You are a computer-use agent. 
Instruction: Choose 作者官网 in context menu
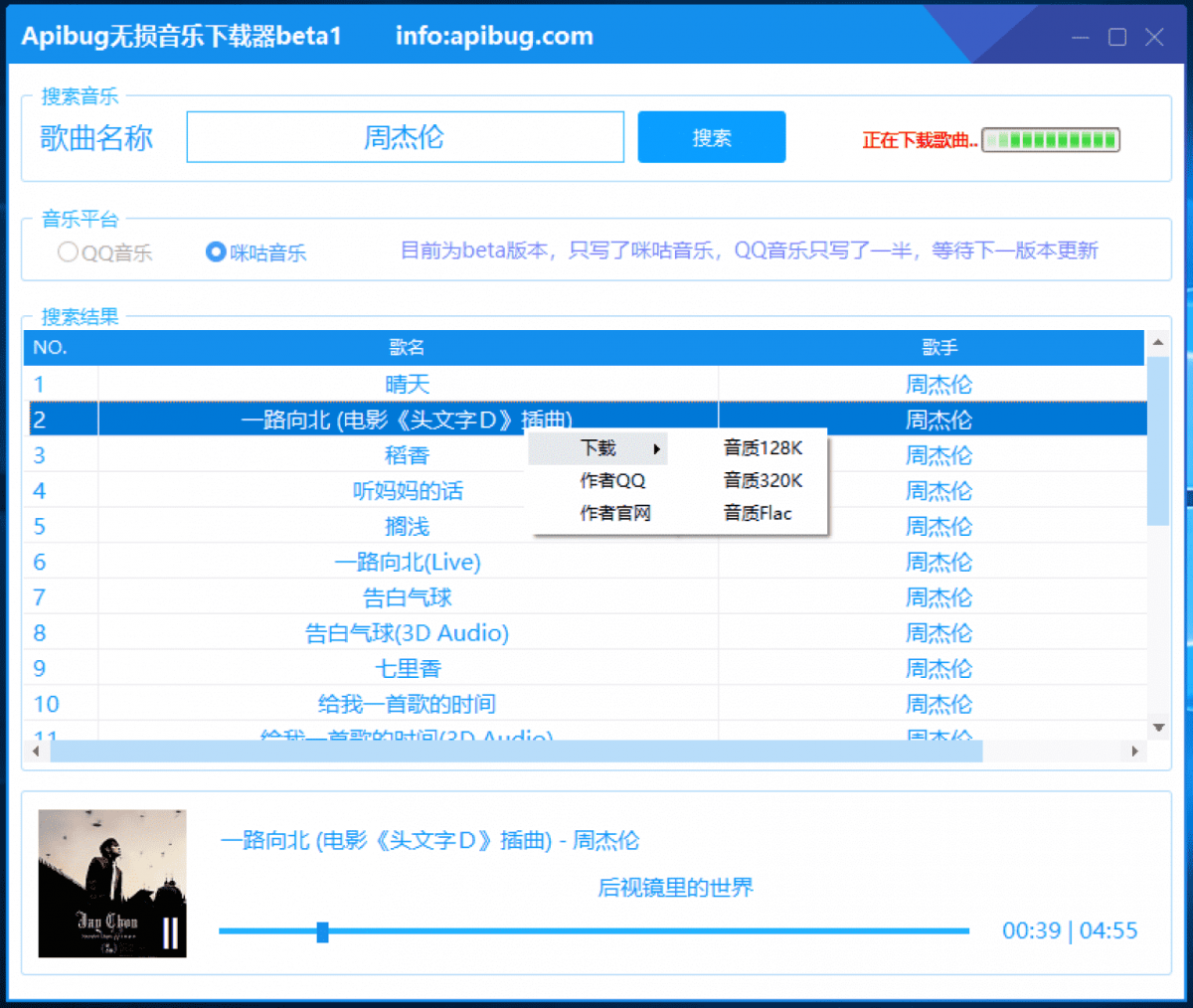[x=615, y=513]
